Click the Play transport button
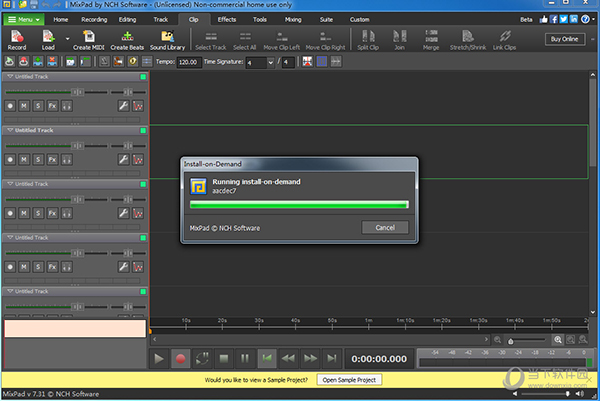Image resolution: width=600 pixels, height=401 pixels. (159, 359)
